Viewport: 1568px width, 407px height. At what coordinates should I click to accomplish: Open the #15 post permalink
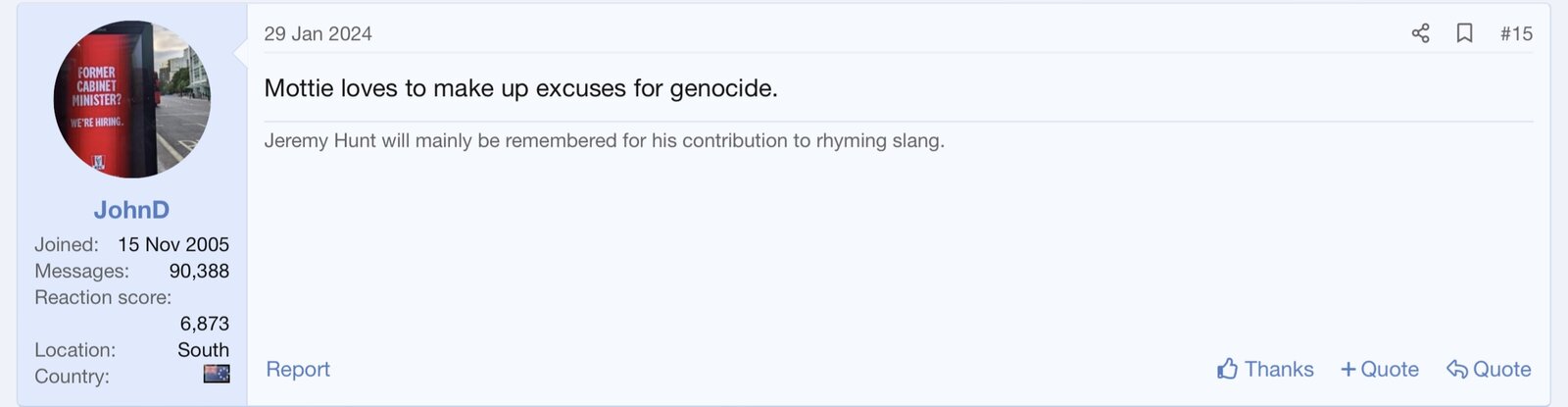point(1516,33)
